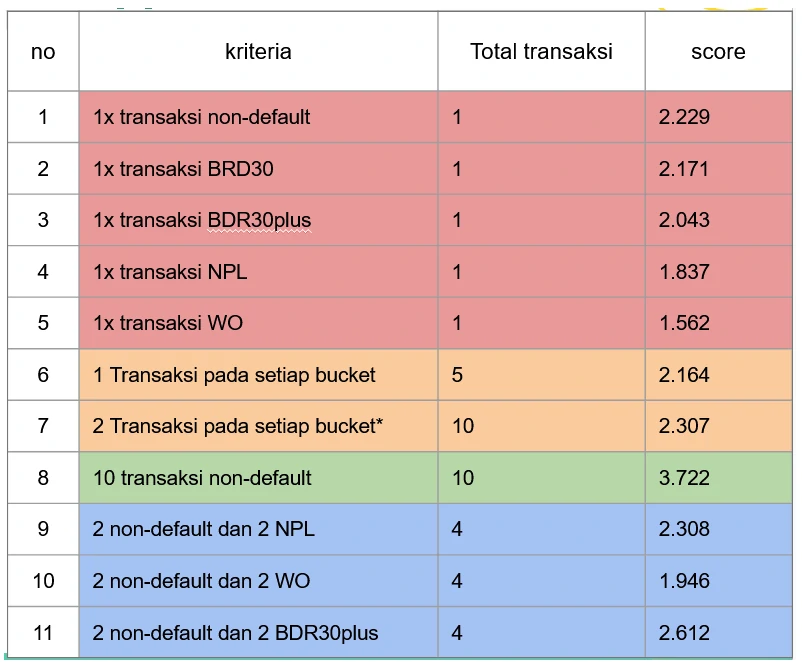Select '1 Transaksi pada setiap bucket' cell
802x662 pixels.
[x=234, y=375]
